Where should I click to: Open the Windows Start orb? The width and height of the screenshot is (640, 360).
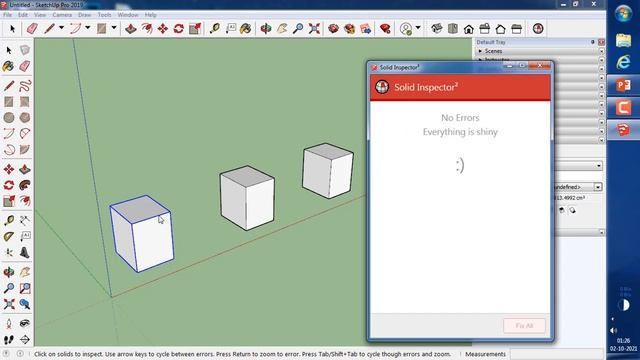coord(623,14)
